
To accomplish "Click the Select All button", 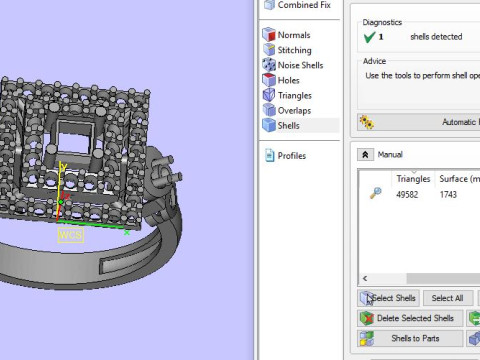I will (448, 298).
